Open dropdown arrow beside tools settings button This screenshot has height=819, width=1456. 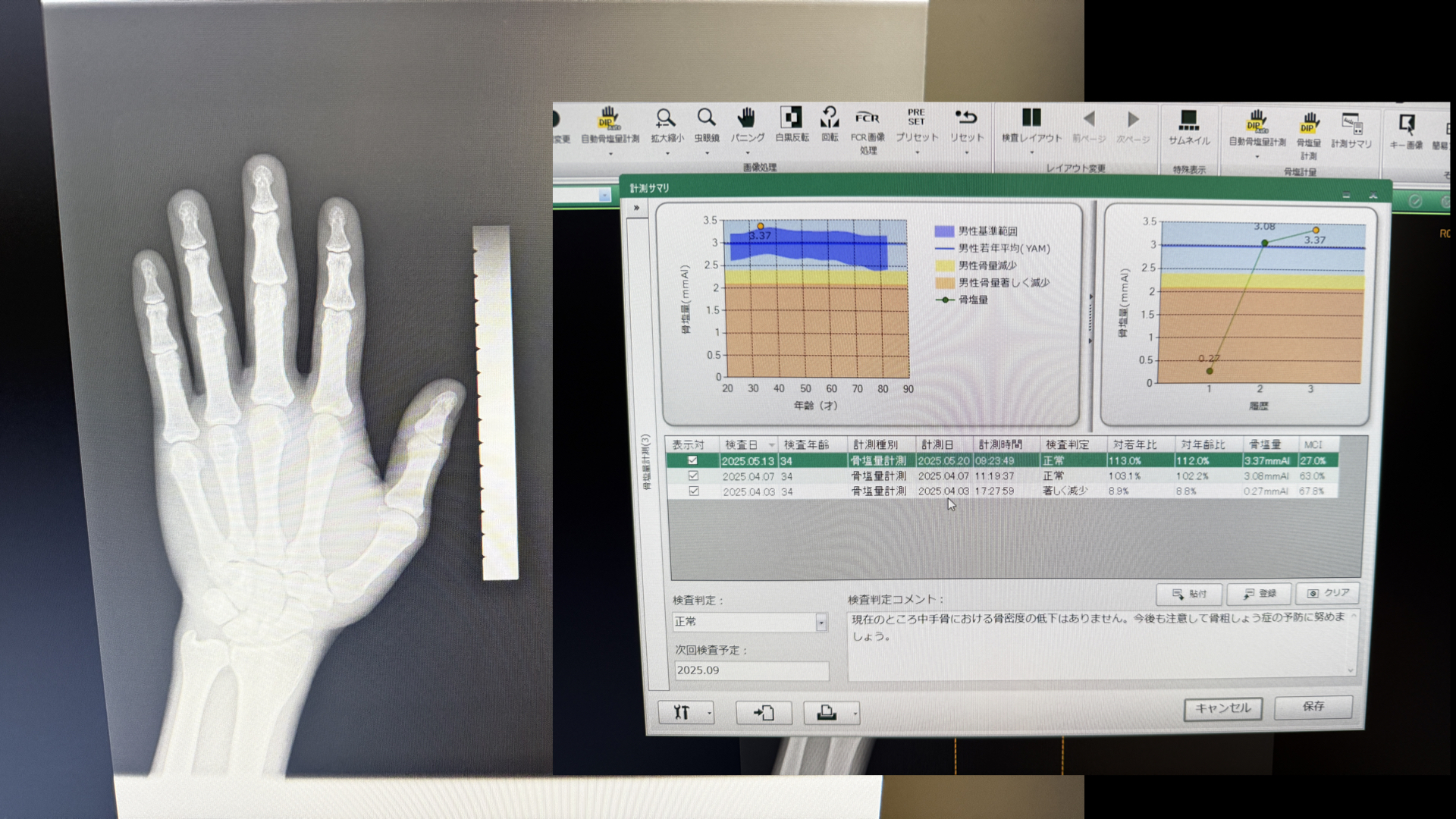tap(709, 713)
